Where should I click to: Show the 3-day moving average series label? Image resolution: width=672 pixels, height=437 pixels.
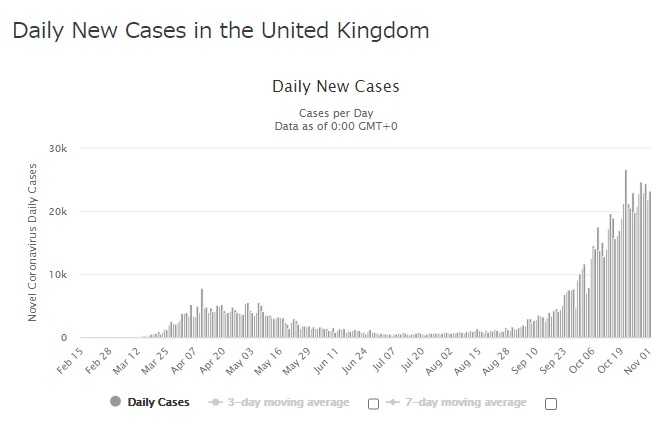287,402
